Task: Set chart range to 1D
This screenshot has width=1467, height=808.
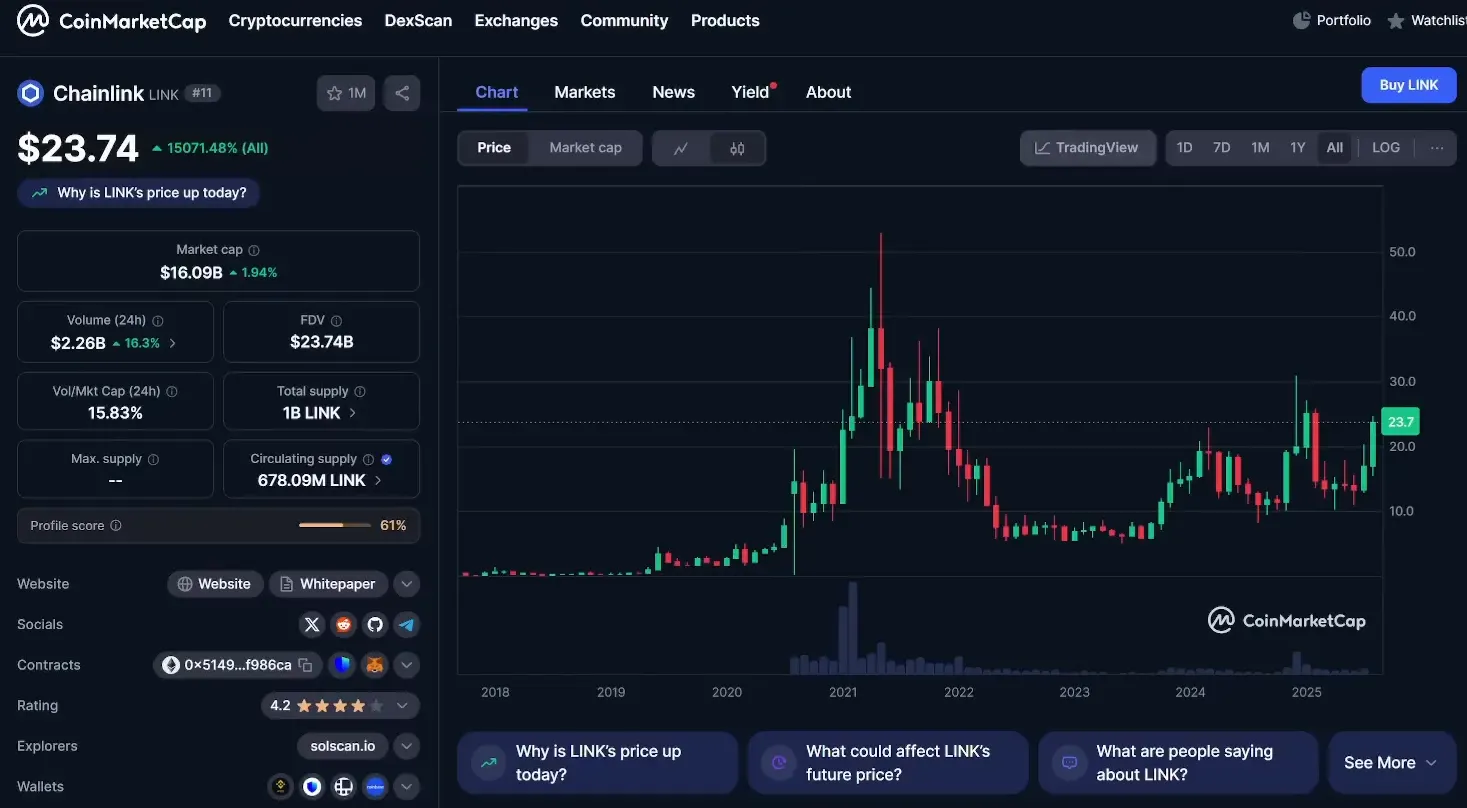Action: point(1185,148)
